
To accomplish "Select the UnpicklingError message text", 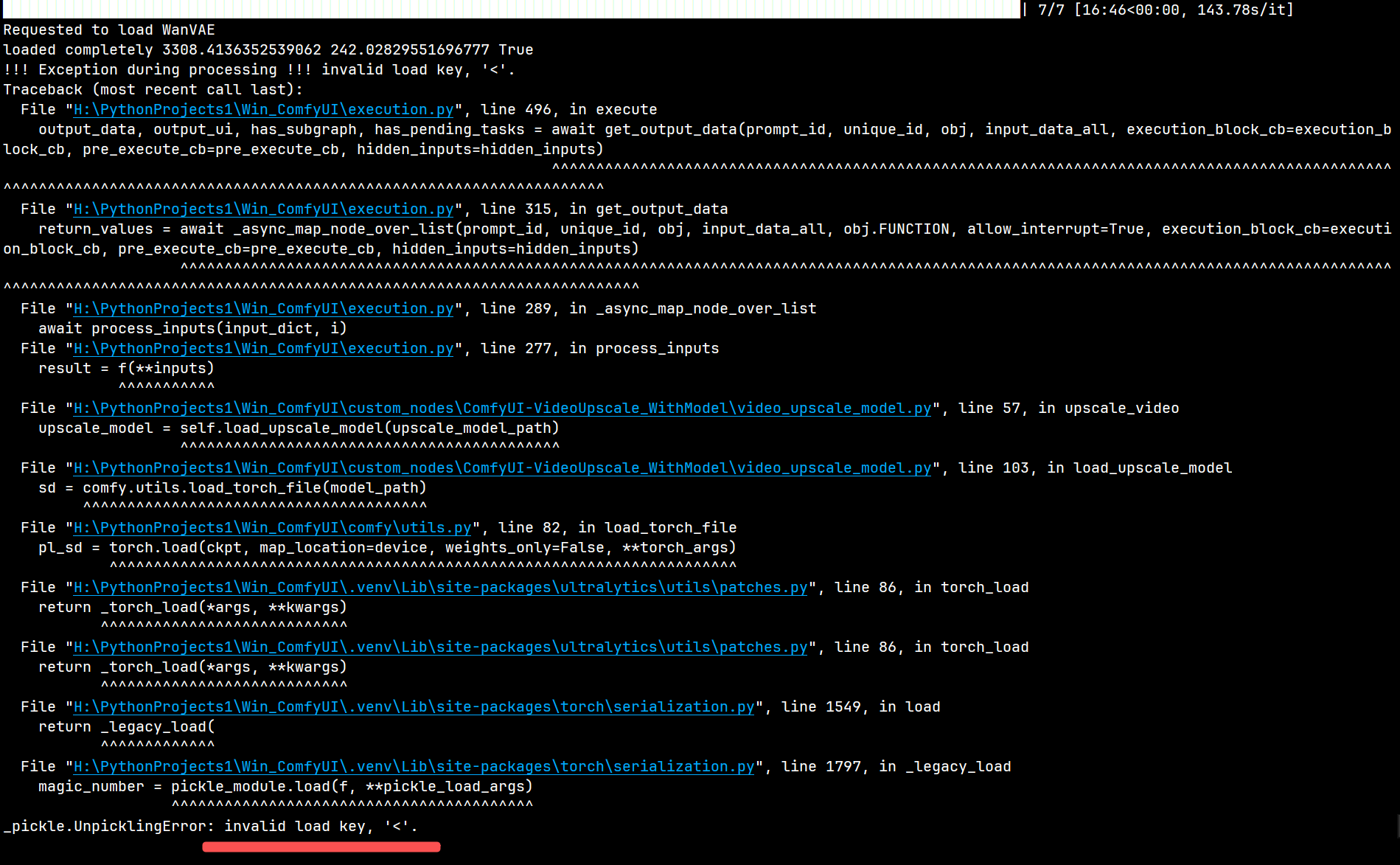I will coord(209,826).
